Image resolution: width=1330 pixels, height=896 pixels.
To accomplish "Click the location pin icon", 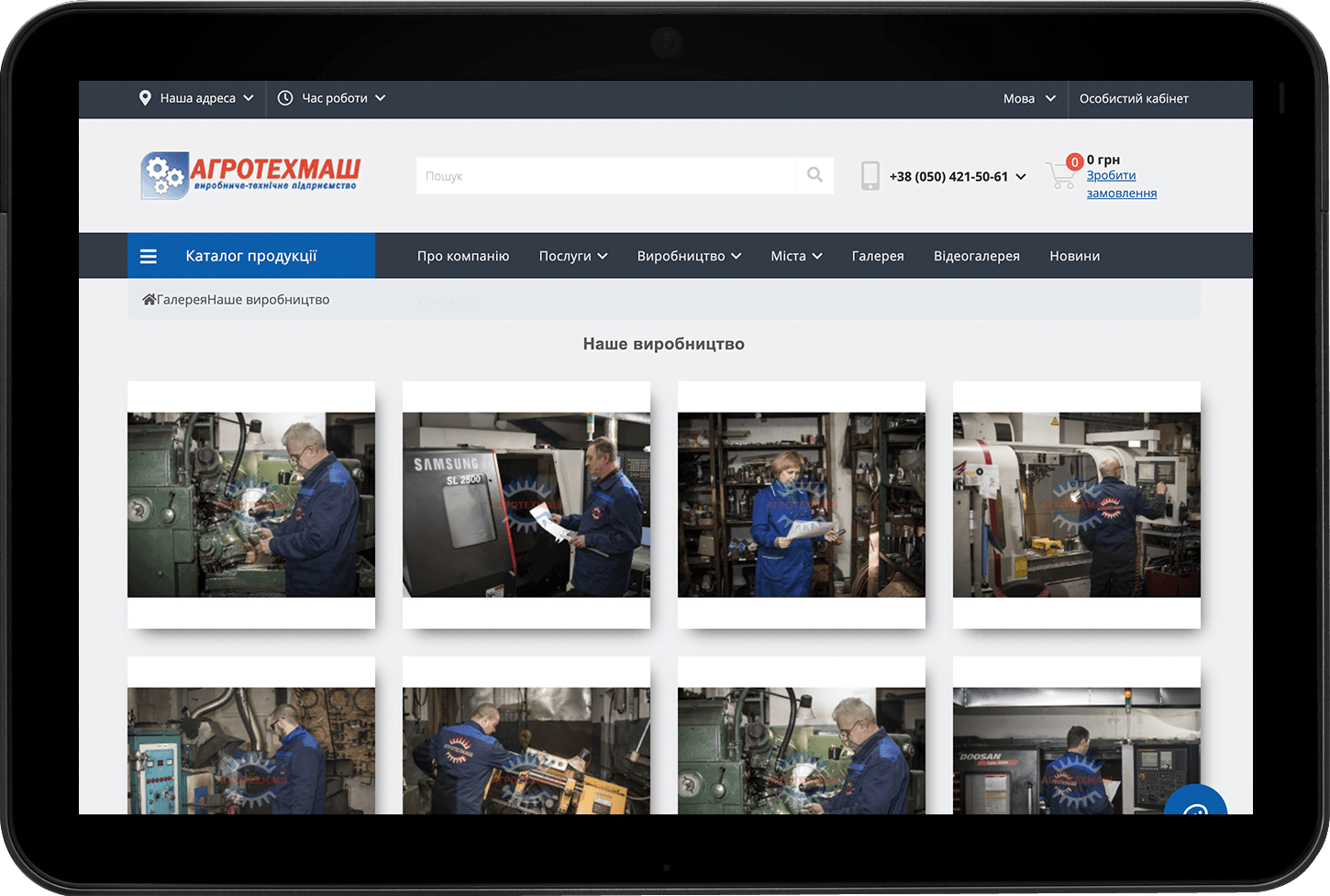I will [x=145, y=98].
